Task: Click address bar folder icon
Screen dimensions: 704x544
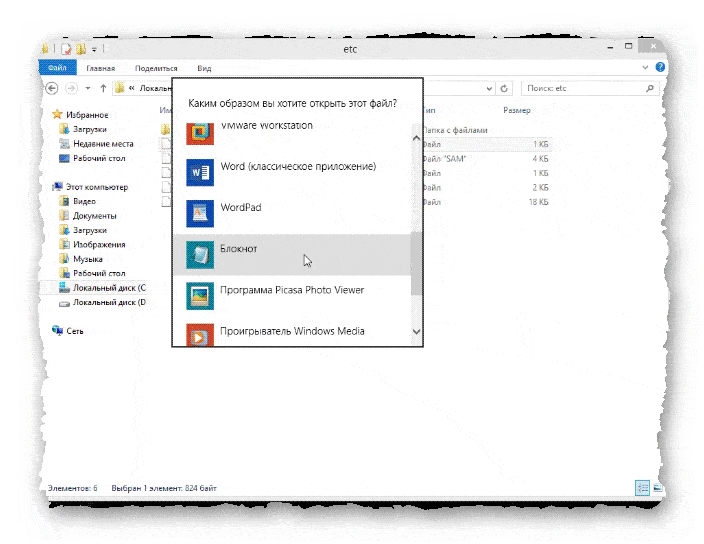Action: point(119,88)
